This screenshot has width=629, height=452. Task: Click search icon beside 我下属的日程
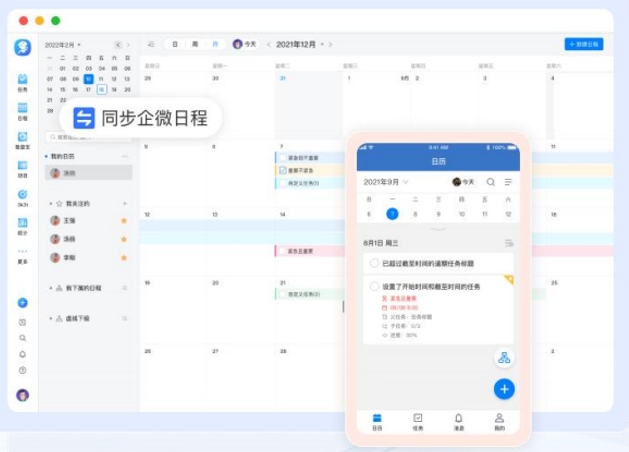pos(125,288)
